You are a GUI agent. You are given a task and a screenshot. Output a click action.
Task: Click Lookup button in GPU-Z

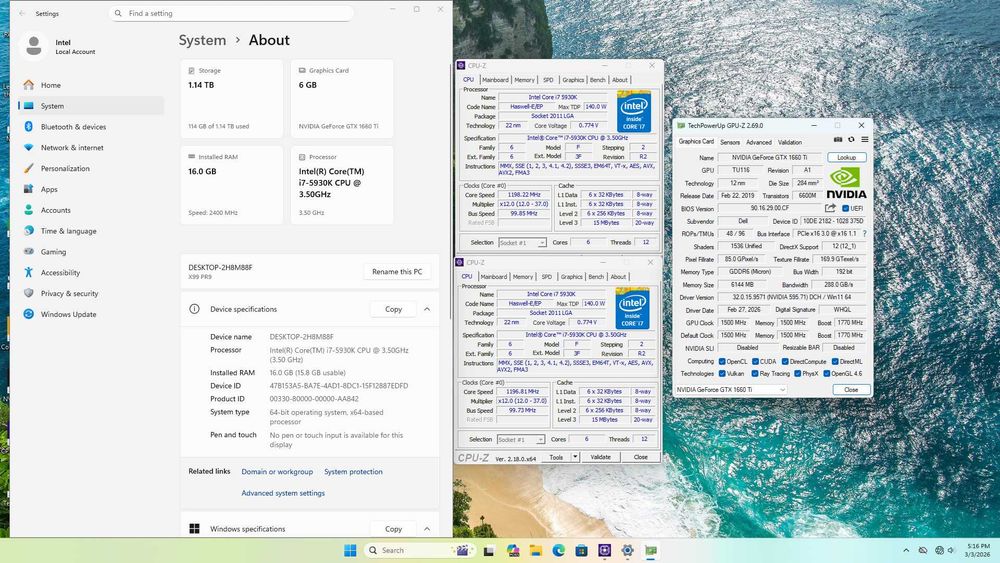846,157
